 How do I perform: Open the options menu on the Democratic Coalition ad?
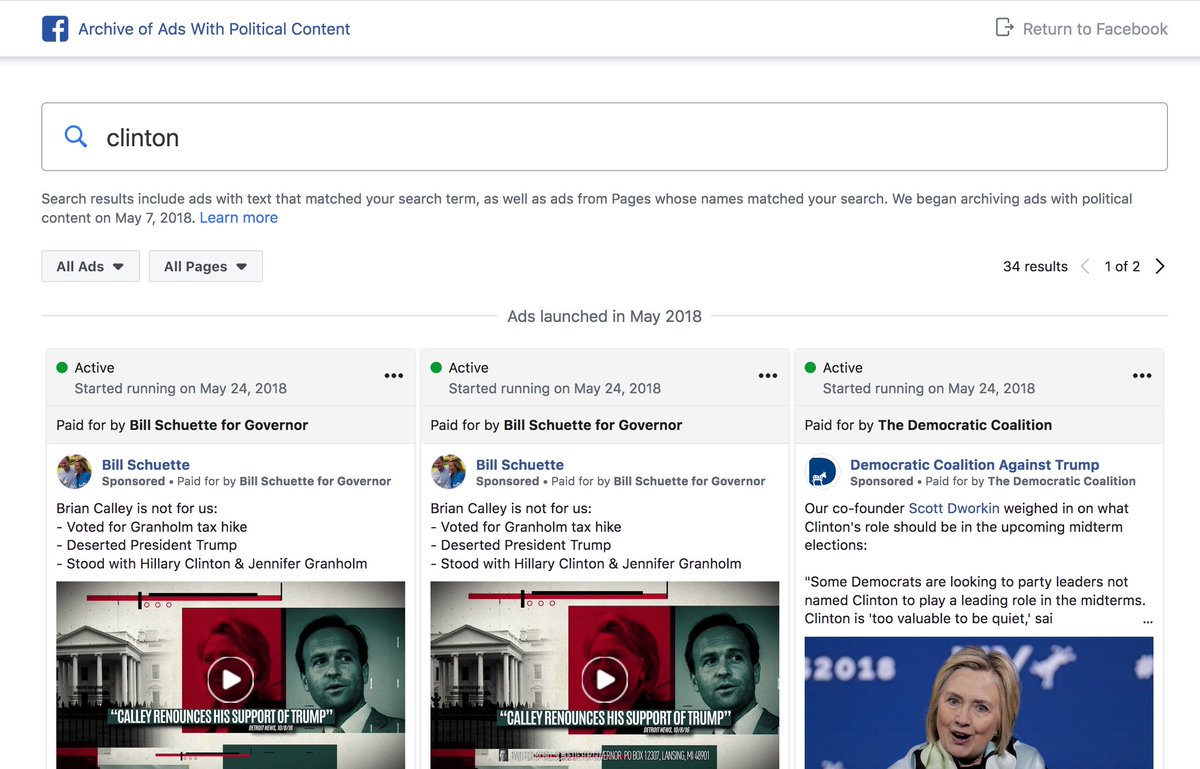pos(1142,376)
